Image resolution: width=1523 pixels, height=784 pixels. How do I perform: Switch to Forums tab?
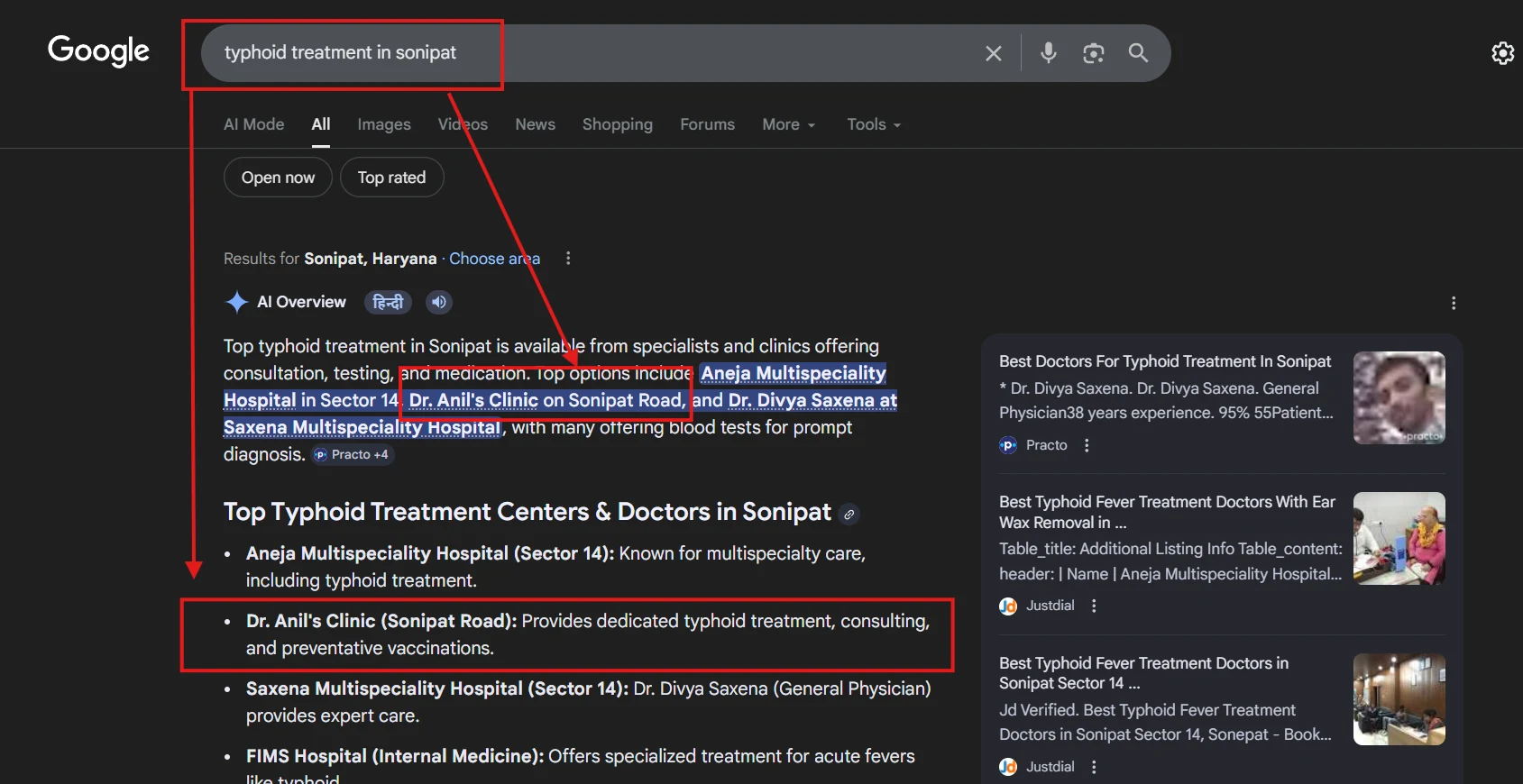pos(707,124)
